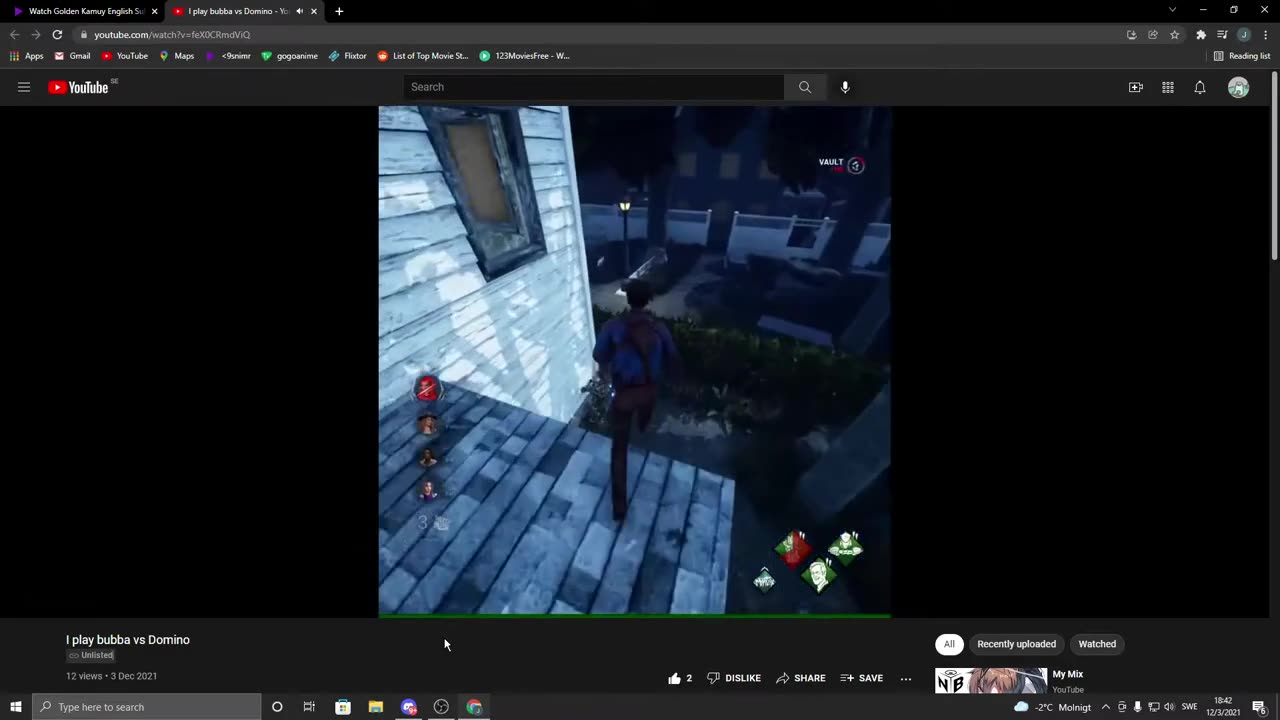Open the 123MoviesFree bookmark
Viewport: 1280px width, 720px height.
click(525, 56)
